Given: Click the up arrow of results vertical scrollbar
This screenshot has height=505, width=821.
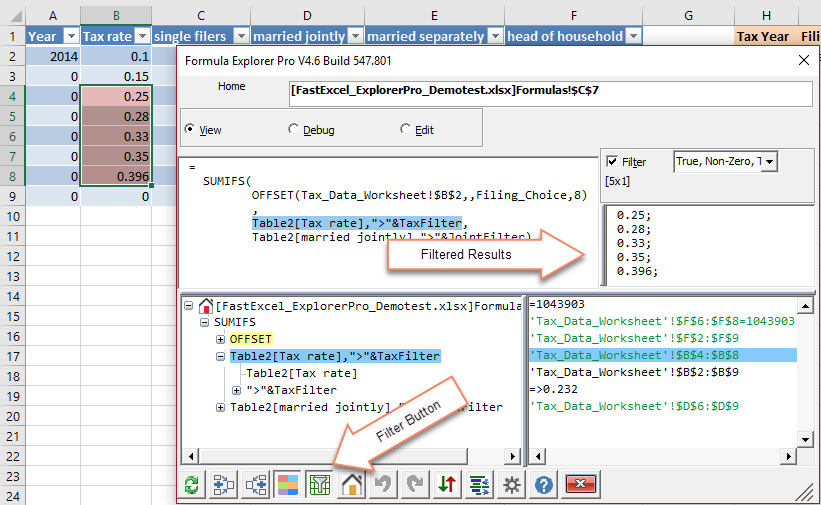Looking at the screenshot, I should pyautogui.click(x=805, y=305).
